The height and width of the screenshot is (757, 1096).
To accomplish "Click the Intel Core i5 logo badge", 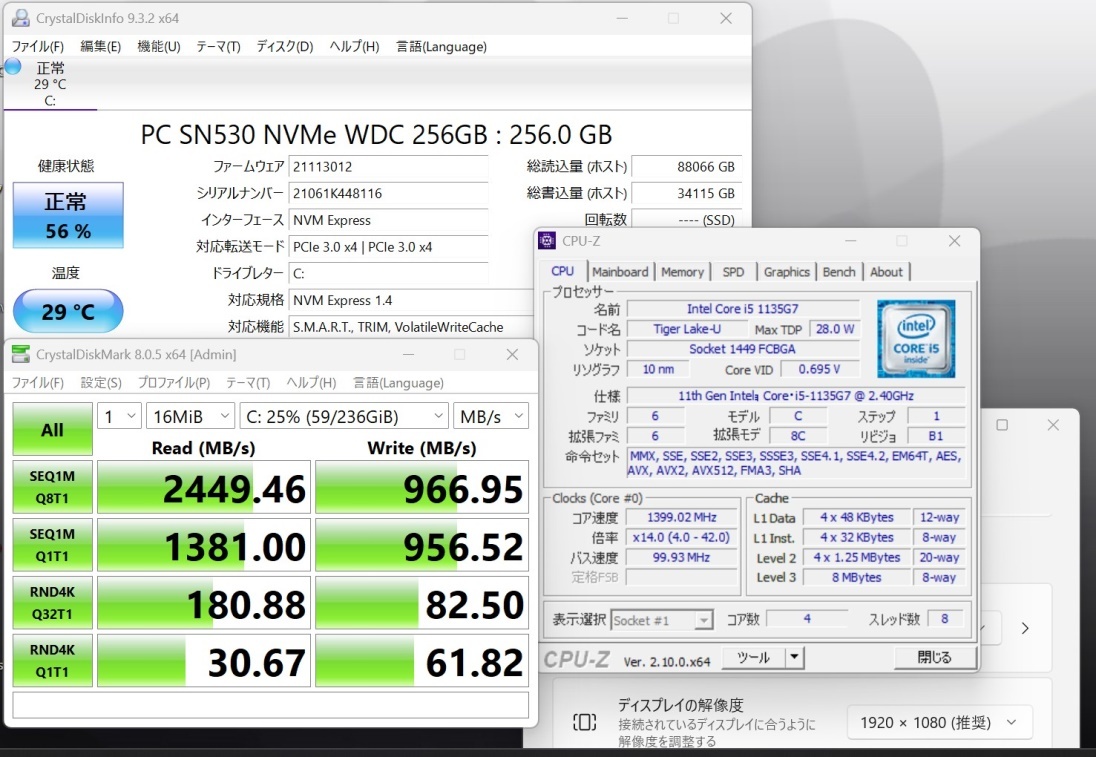I will coord(916,339).
